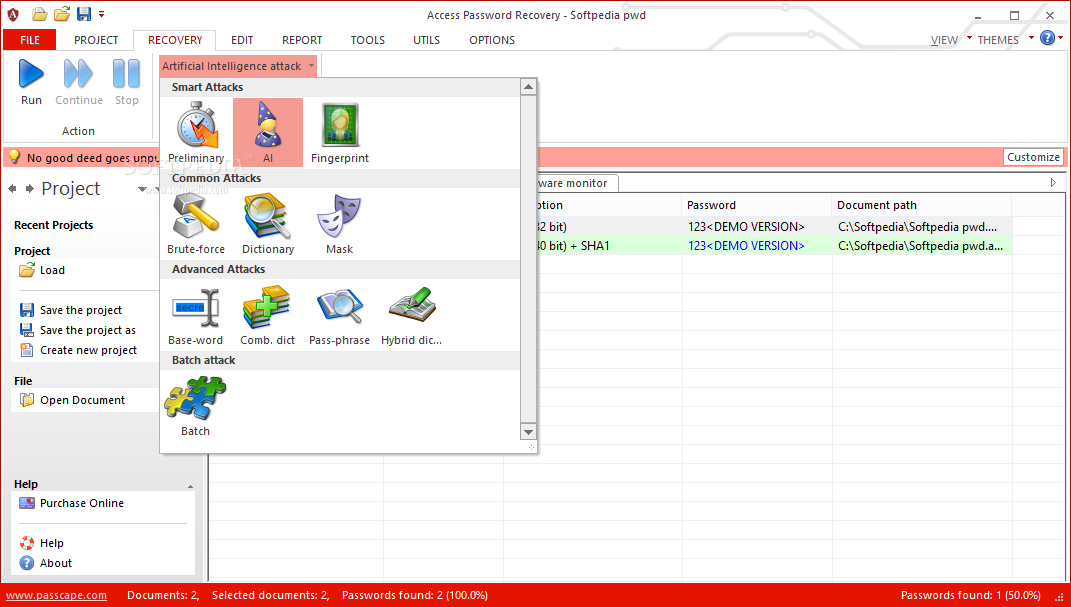Switch to the REPORT ribbon tab
Viewport: 1071px width, 607px height.
coord(302,40)
